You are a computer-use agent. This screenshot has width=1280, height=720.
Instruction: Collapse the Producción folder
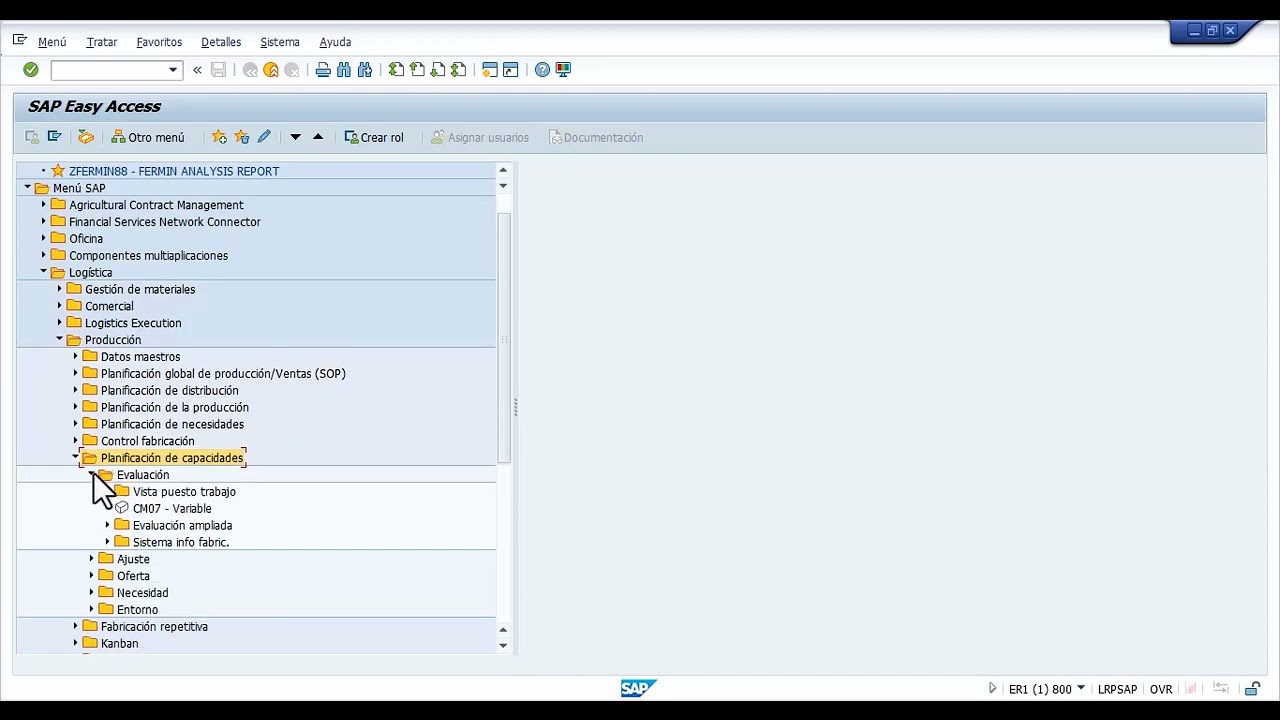[x=60, y=340]
